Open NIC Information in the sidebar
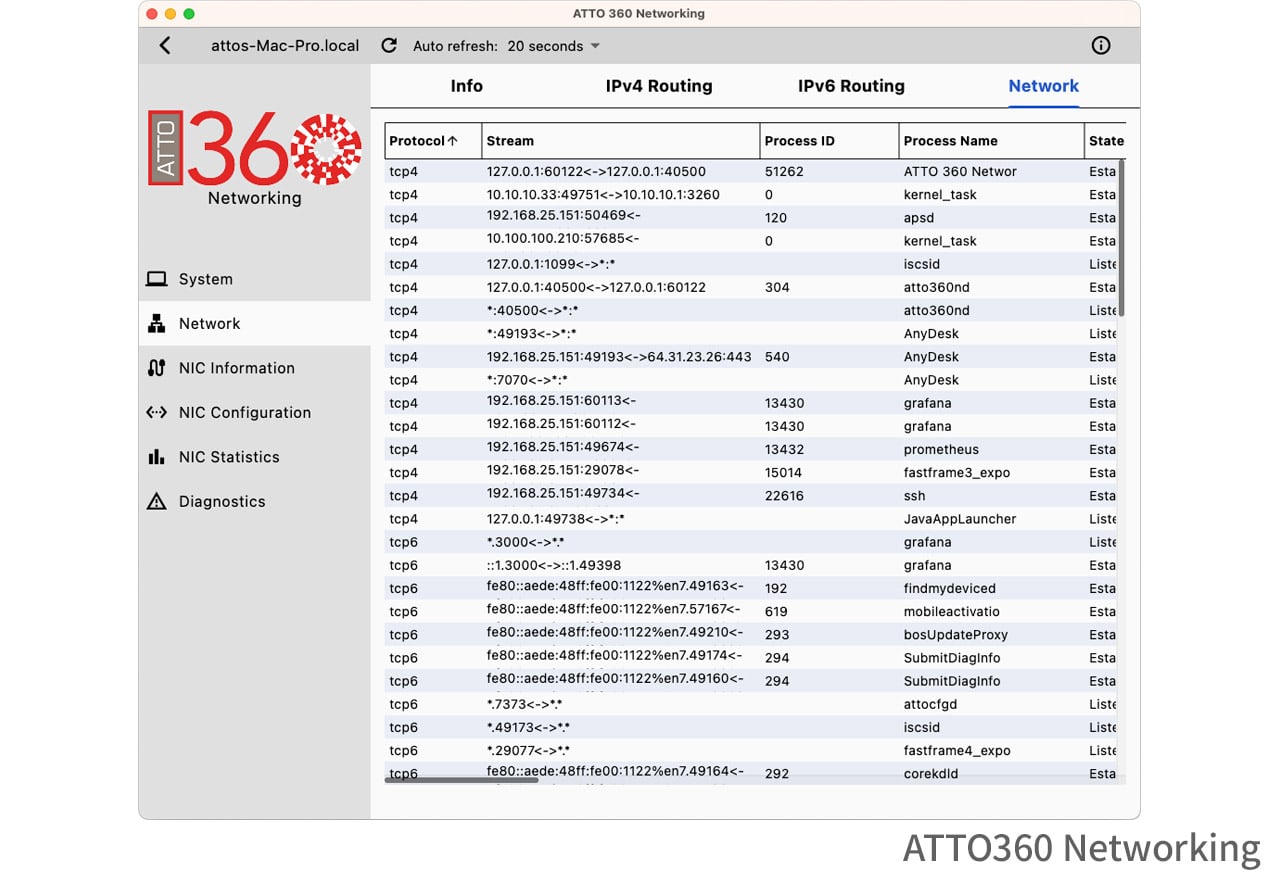Screen dimensions: 1280x880 pyautogui.click(x=255, y=368)
